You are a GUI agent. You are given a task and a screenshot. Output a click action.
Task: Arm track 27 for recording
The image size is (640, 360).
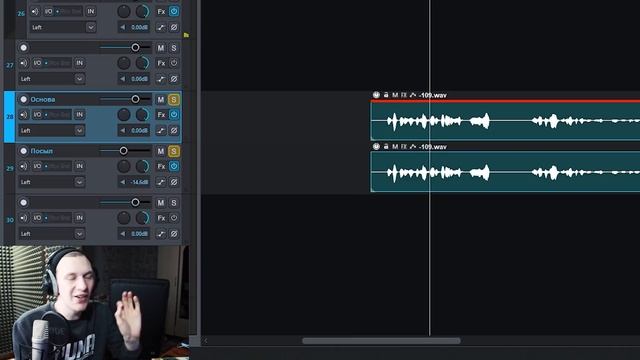coord(24,48)
